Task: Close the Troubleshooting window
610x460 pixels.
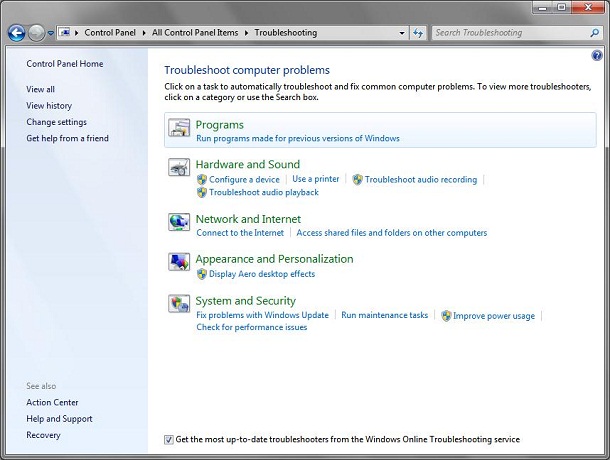Action: [588, 7]
